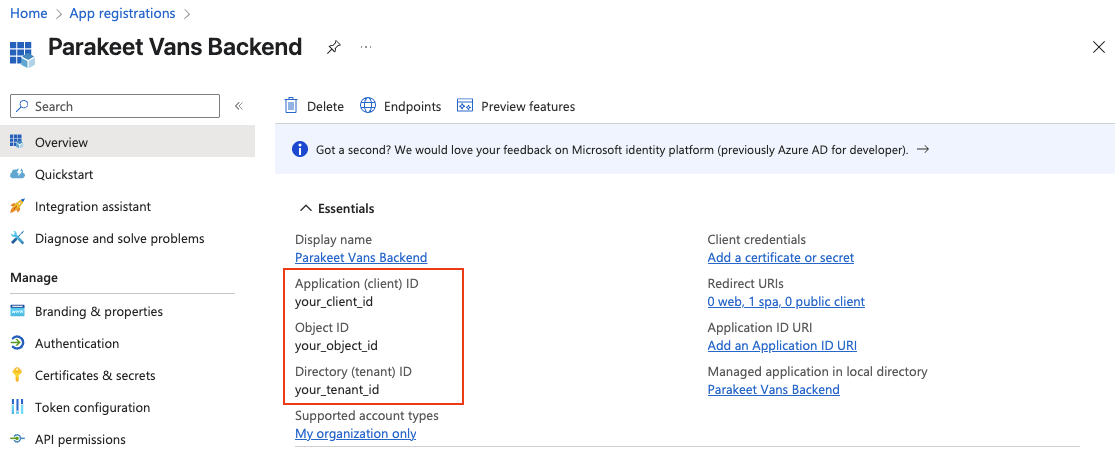Click the feedback banner arrow

923,150
